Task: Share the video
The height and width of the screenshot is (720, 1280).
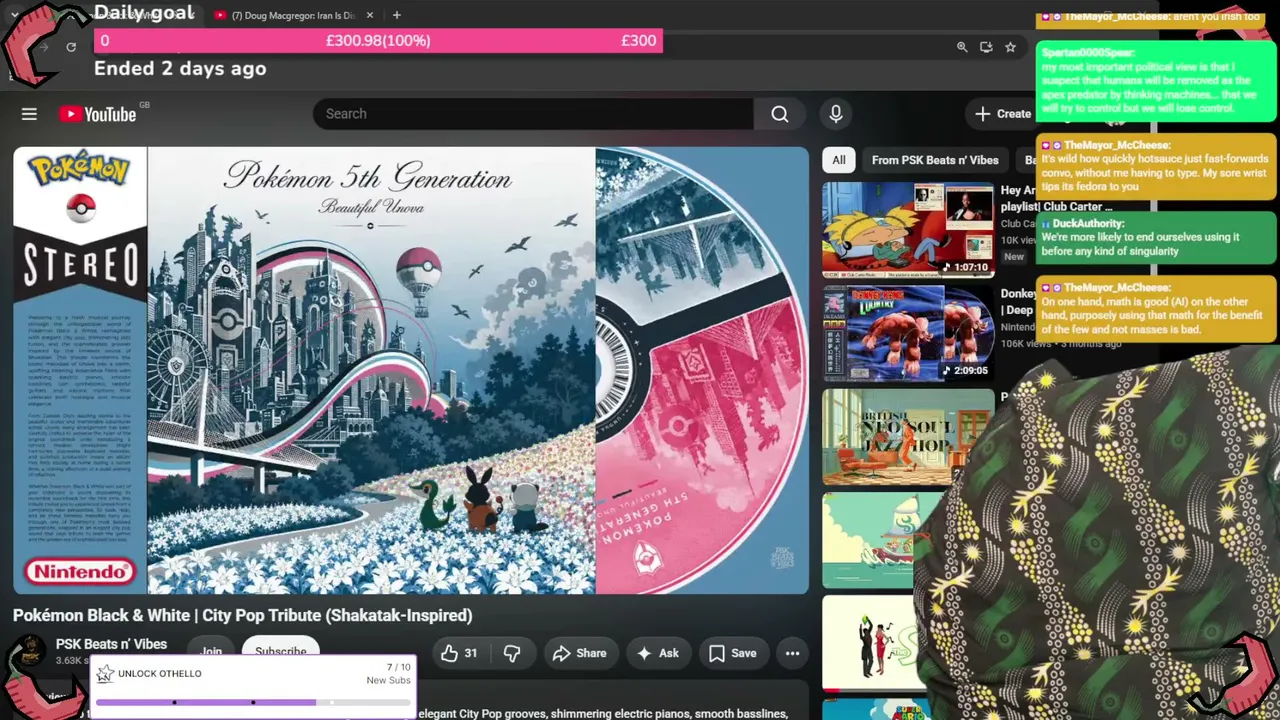Action: [579, 653]
